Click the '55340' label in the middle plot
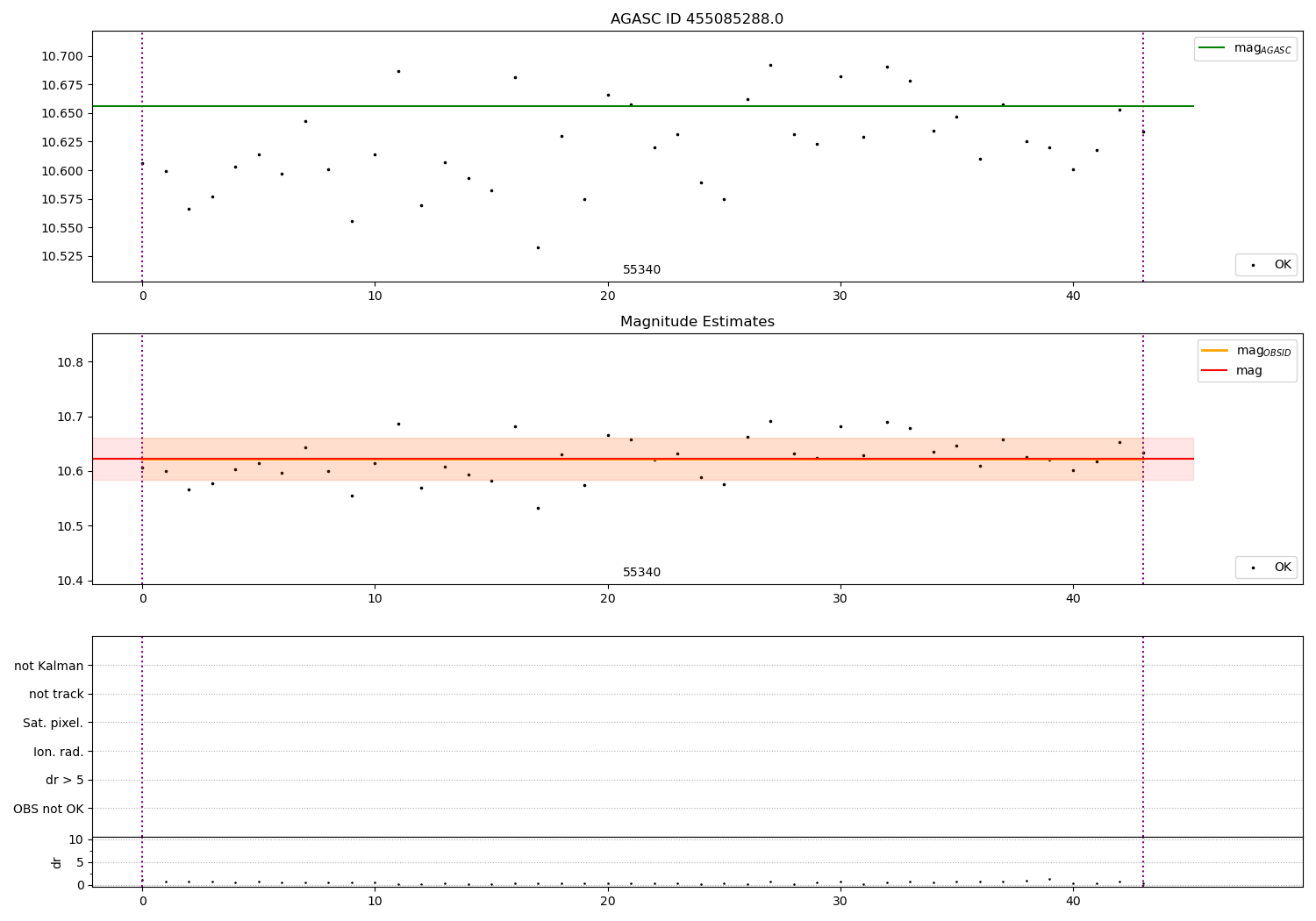Viewport: 1316px width, 921px height. [x=641, y=572]
